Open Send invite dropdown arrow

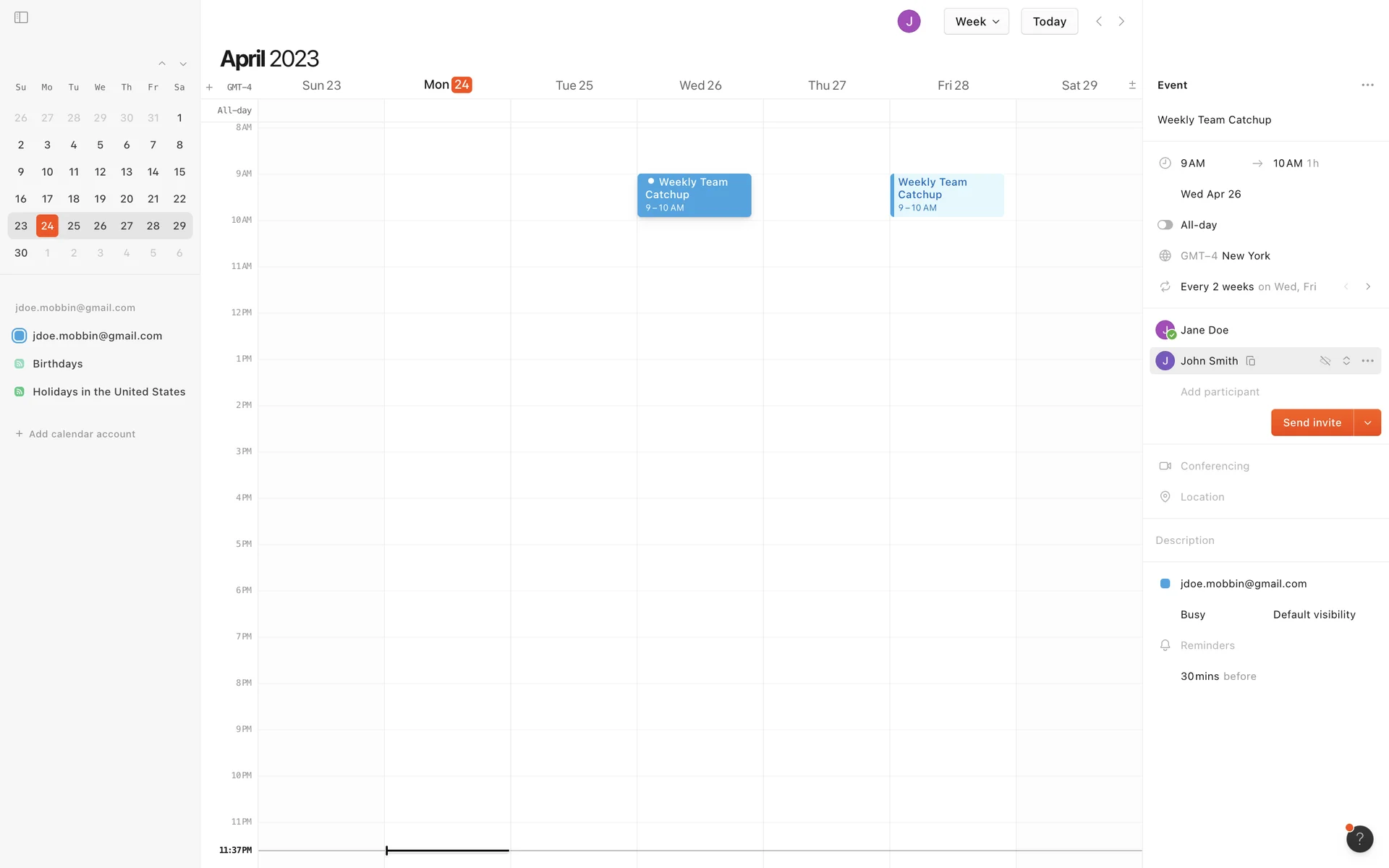click(1367, 423)
